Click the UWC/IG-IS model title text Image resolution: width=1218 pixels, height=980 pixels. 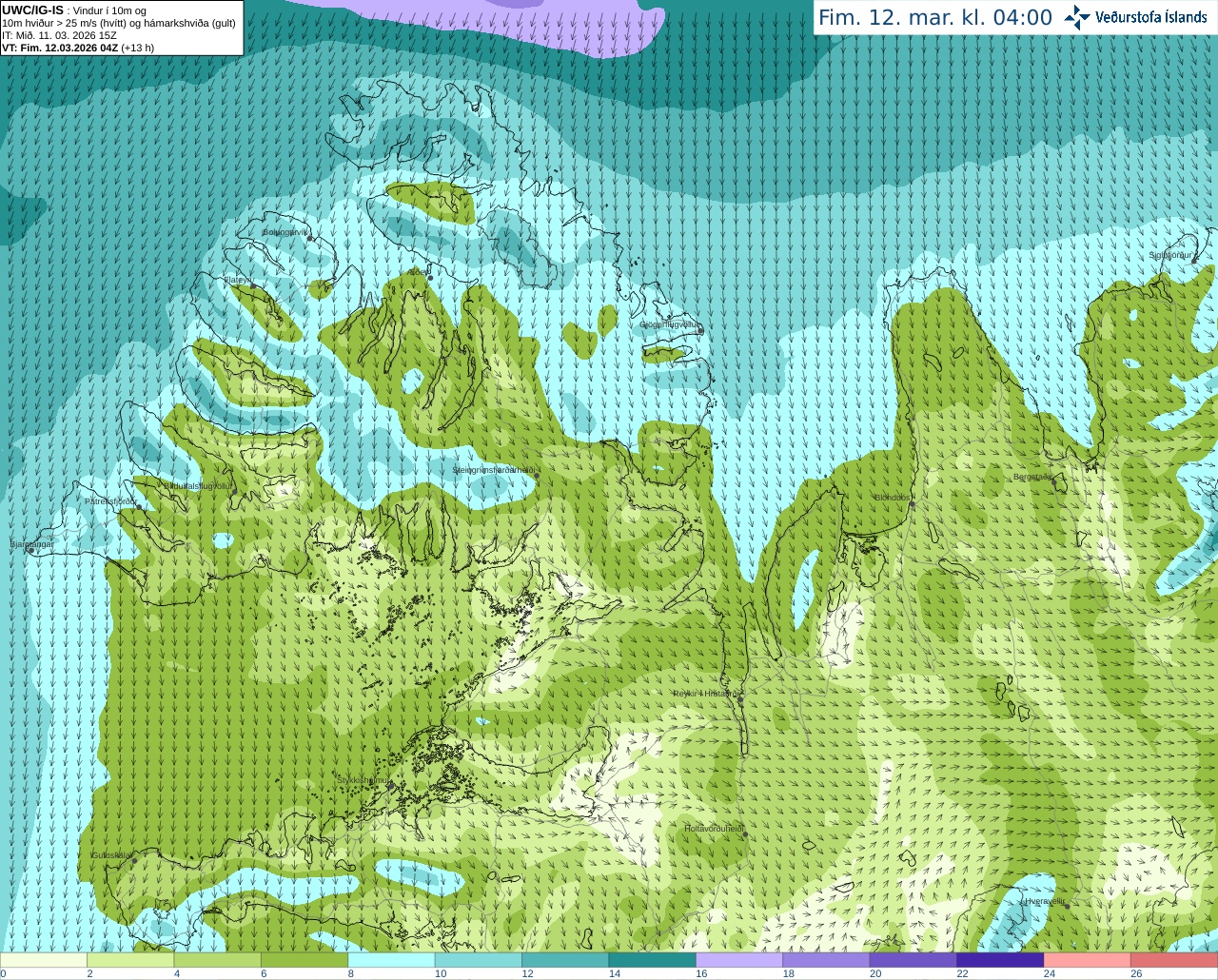[x=32, y=10]
